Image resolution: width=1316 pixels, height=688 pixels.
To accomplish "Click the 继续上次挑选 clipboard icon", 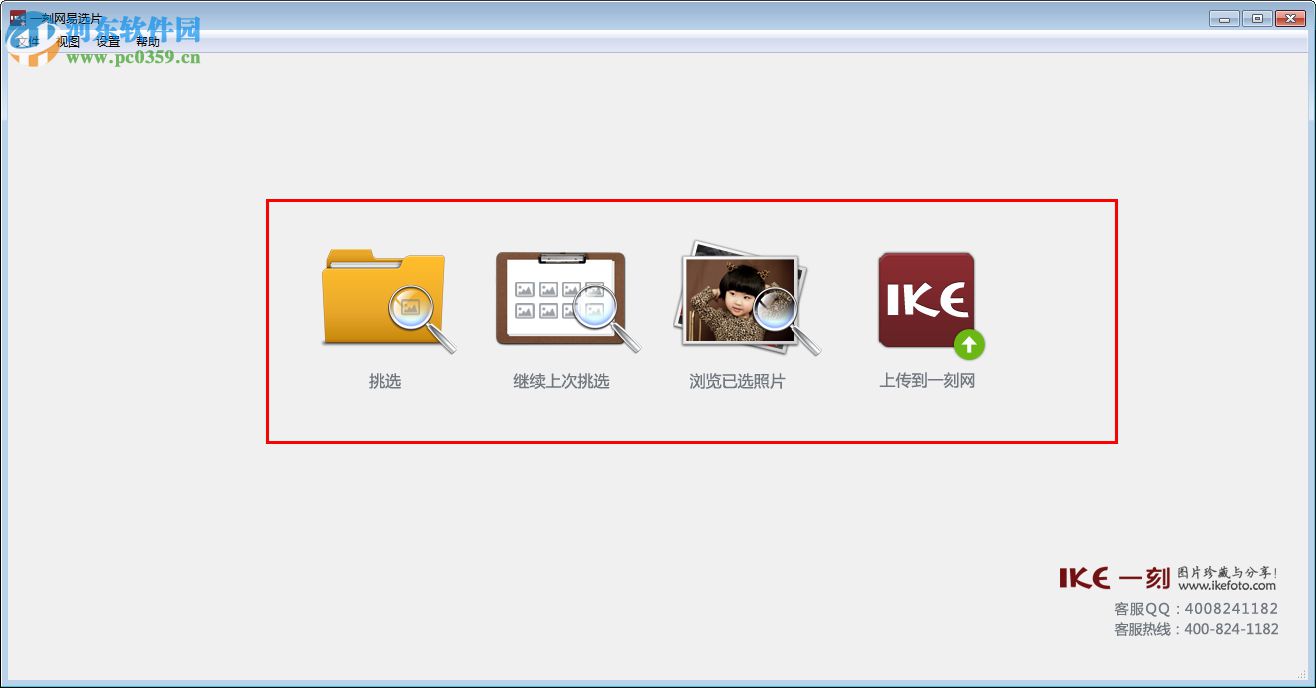I will point(567,301).
